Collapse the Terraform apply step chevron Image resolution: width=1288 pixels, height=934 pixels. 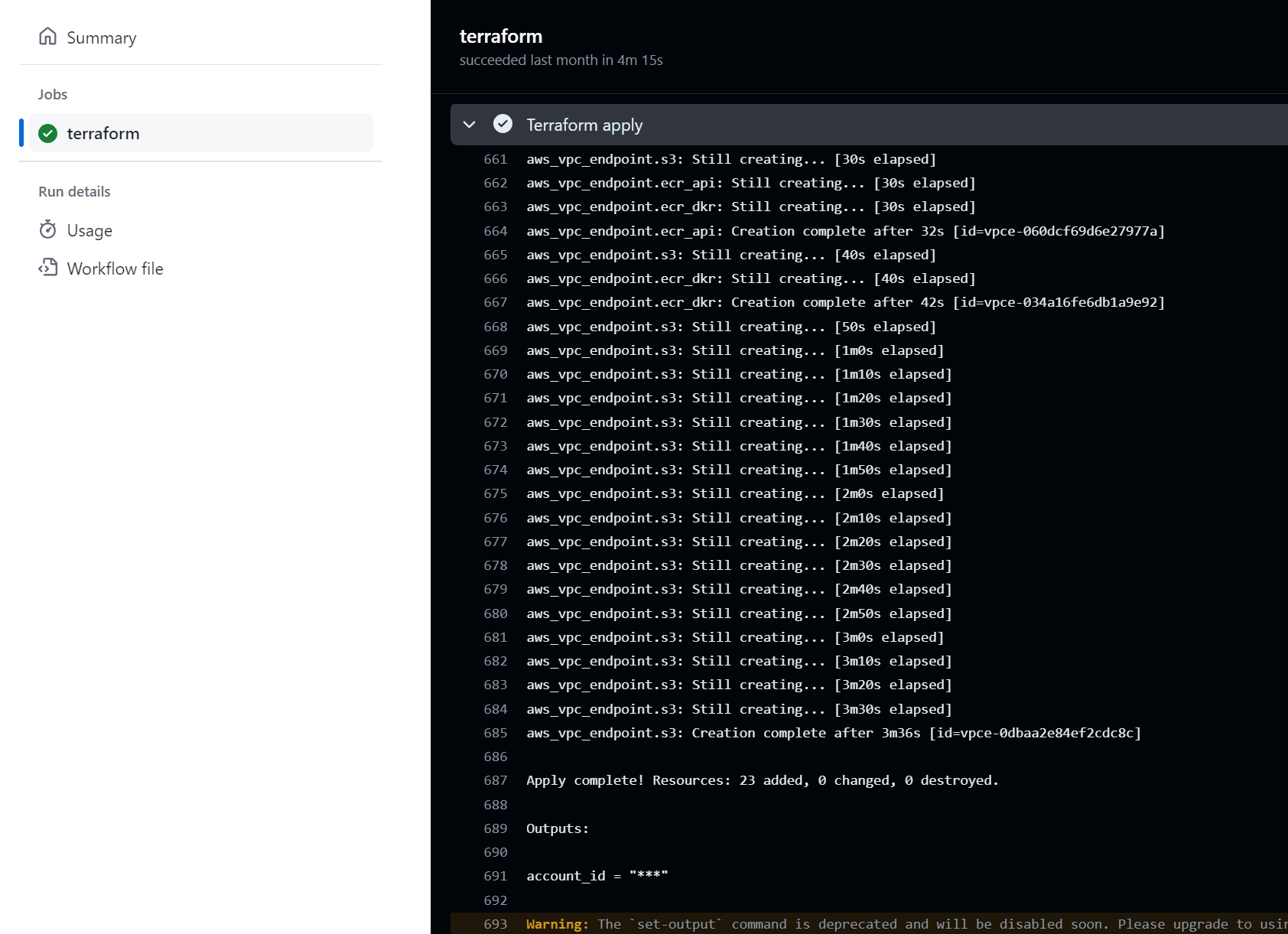(470, 124)
